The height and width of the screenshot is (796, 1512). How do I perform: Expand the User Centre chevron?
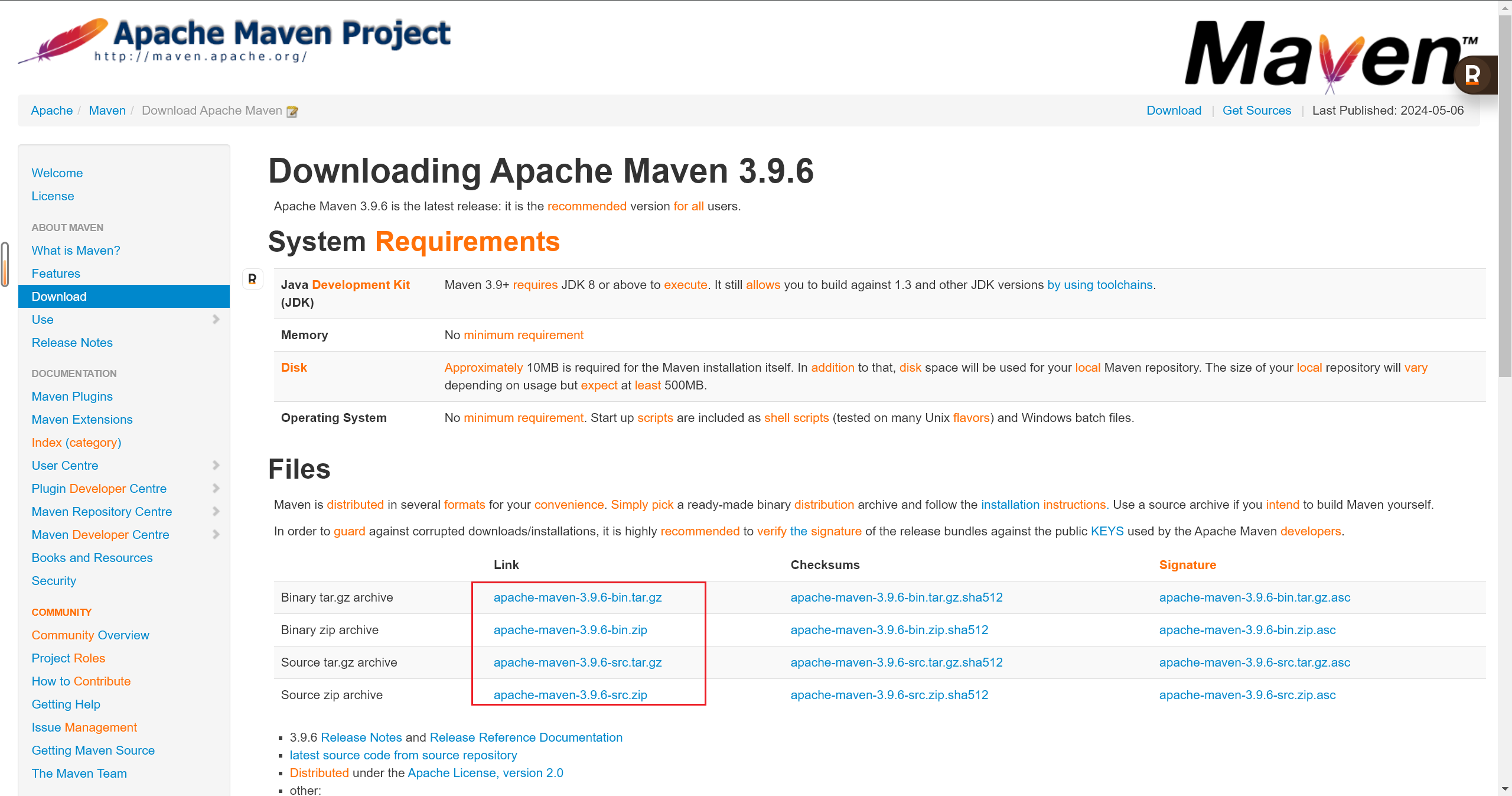216,466
